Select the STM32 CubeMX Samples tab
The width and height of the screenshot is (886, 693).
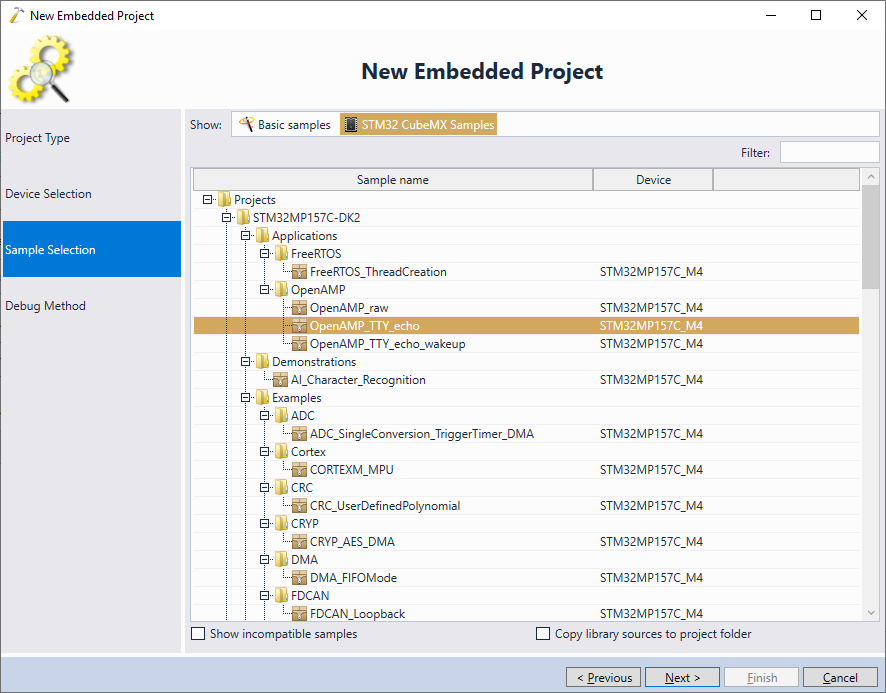click(x=419, y=124)
